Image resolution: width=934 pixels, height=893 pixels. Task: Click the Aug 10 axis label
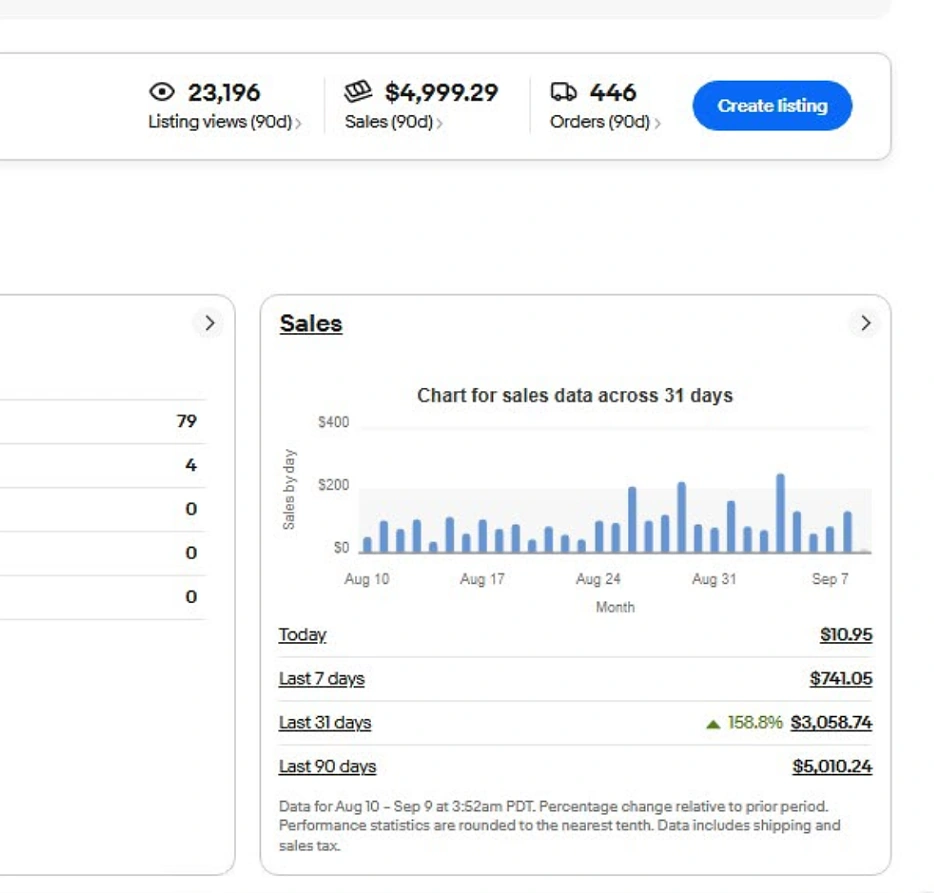click(x=366, y=579)
